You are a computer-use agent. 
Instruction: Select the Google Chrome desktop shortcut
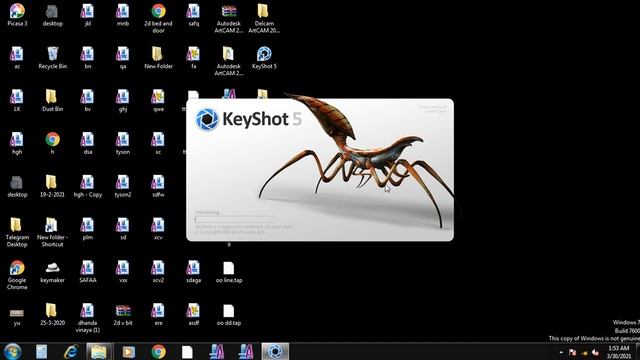[17, 275]
